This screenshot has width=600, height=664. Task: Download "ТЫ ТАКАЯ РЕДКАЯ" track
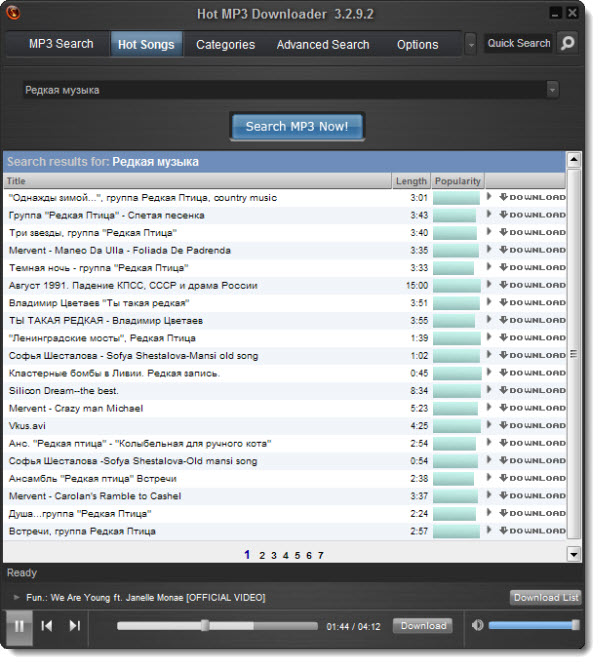(532, 320)
